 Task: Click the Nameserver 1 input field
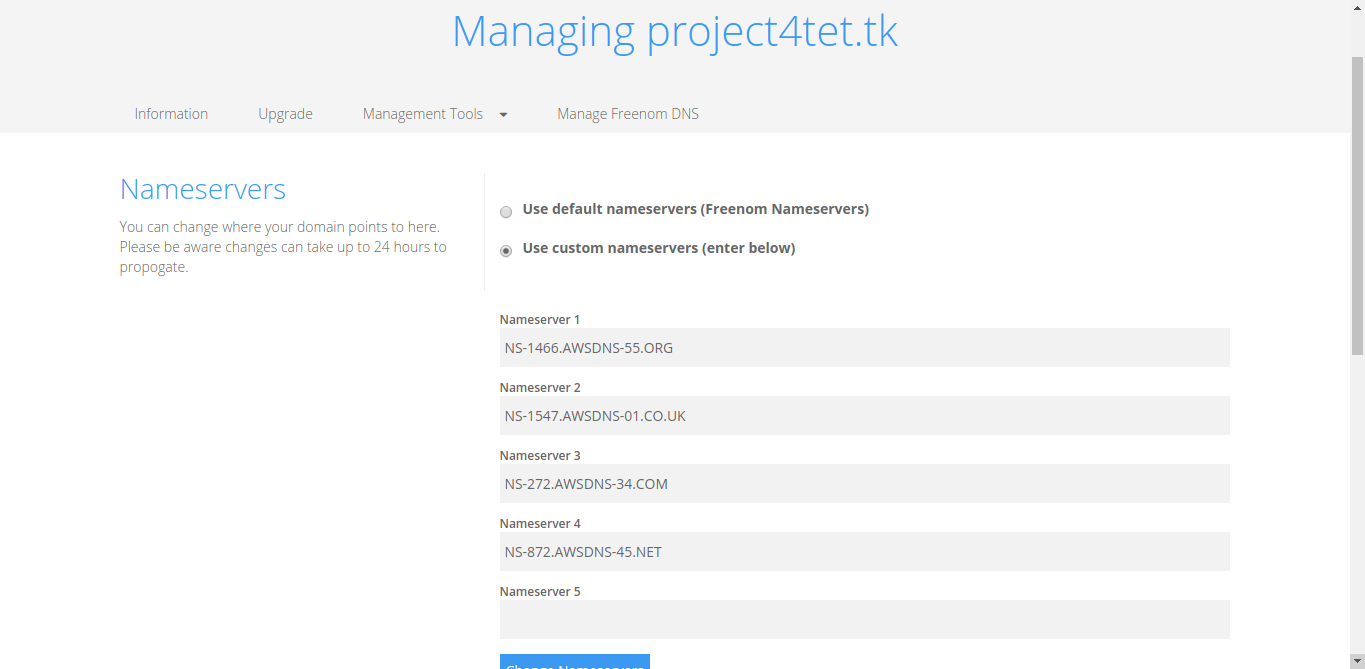[x=864, y=348]
